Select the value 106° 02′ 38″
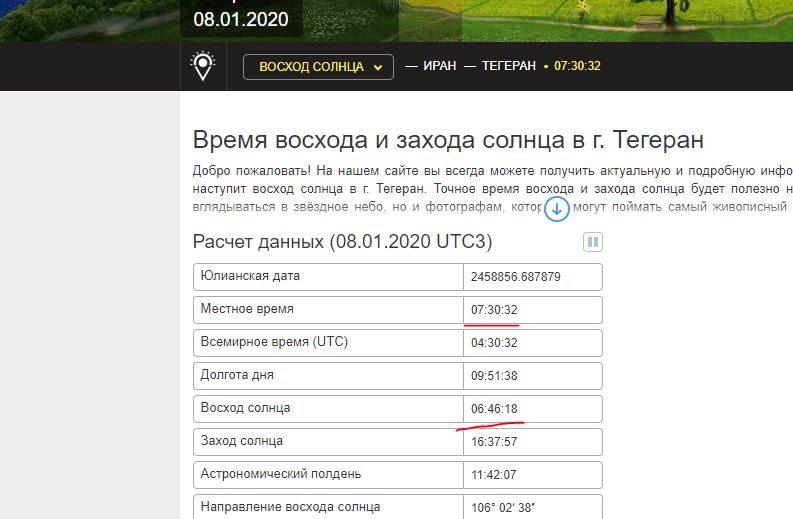This screenshot has height=519, width=793. coord(503,507)
